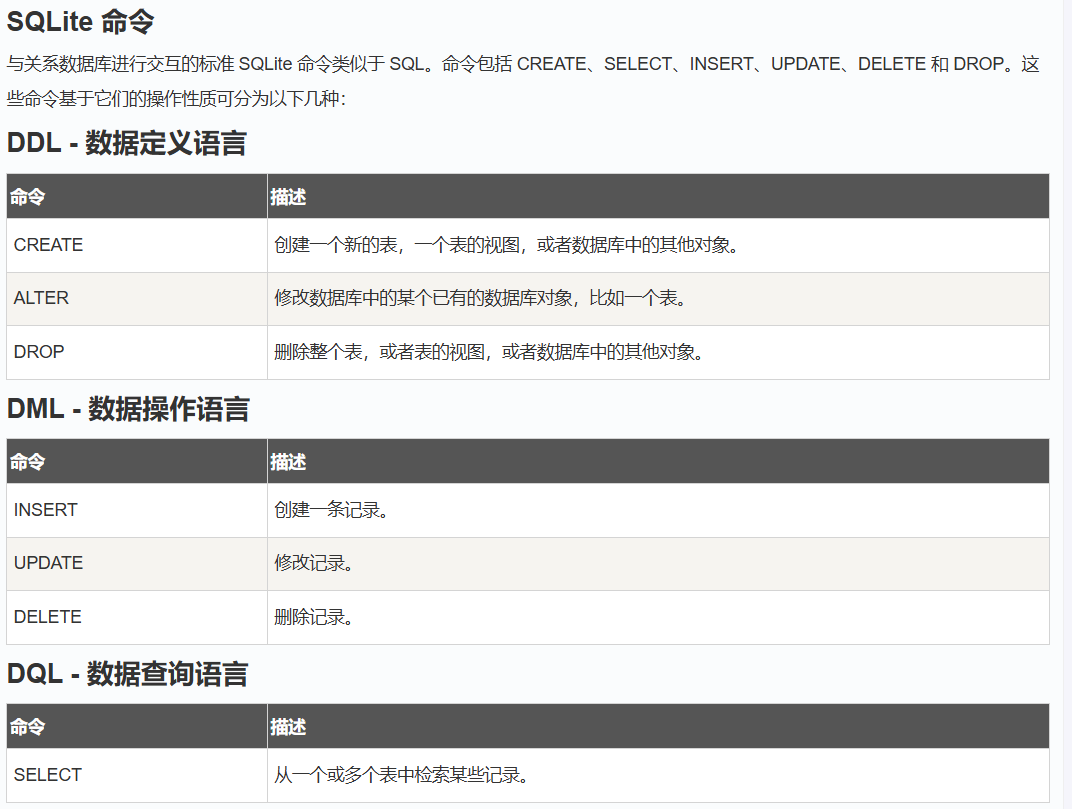This screenshot has height=809, width=1072.
Task: Select the CREATE command cell
Action: [48, 245]
